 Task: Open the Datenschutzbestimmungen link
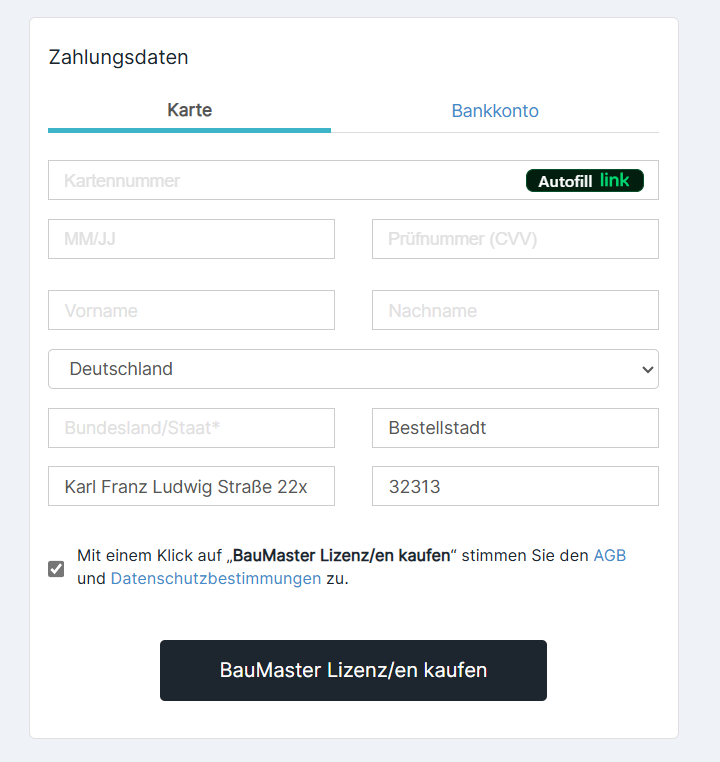click(x=216, y=578)
